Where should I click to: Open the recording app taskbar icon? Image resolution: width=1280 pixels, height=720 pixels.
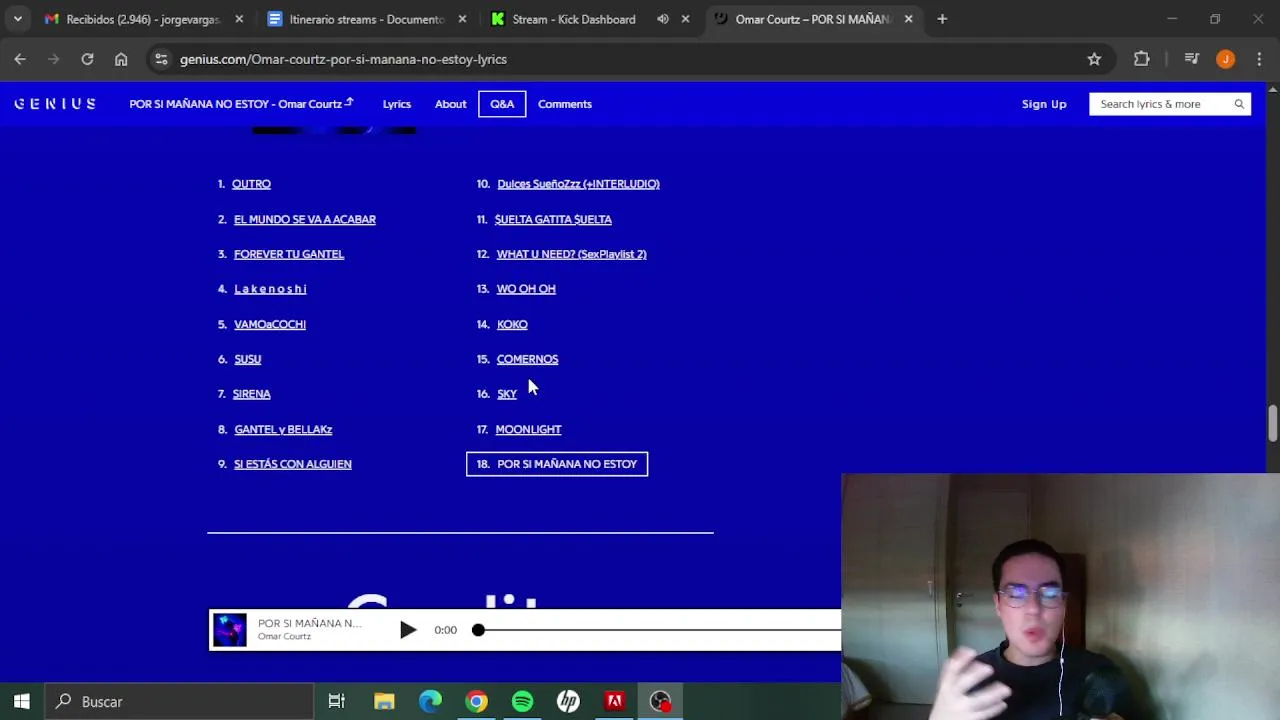(660, 702)
